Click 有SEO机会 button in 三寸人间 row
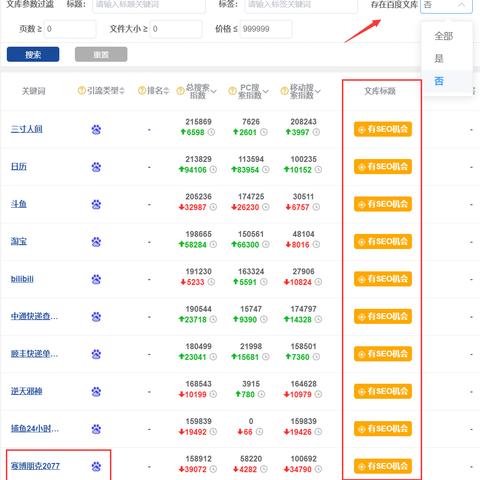 (x=383, y=129)
